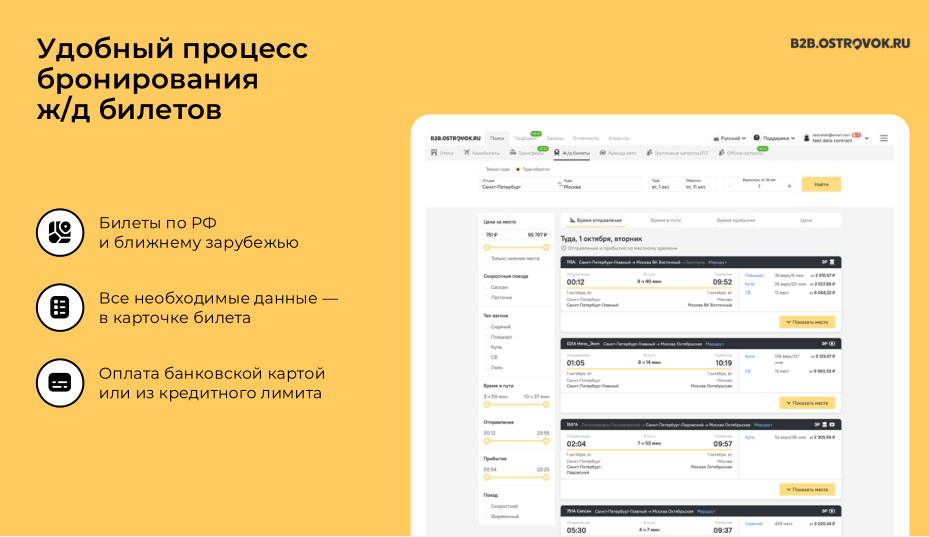
Task: Open the Клиенты tab
Action: (x=619, y=138)
